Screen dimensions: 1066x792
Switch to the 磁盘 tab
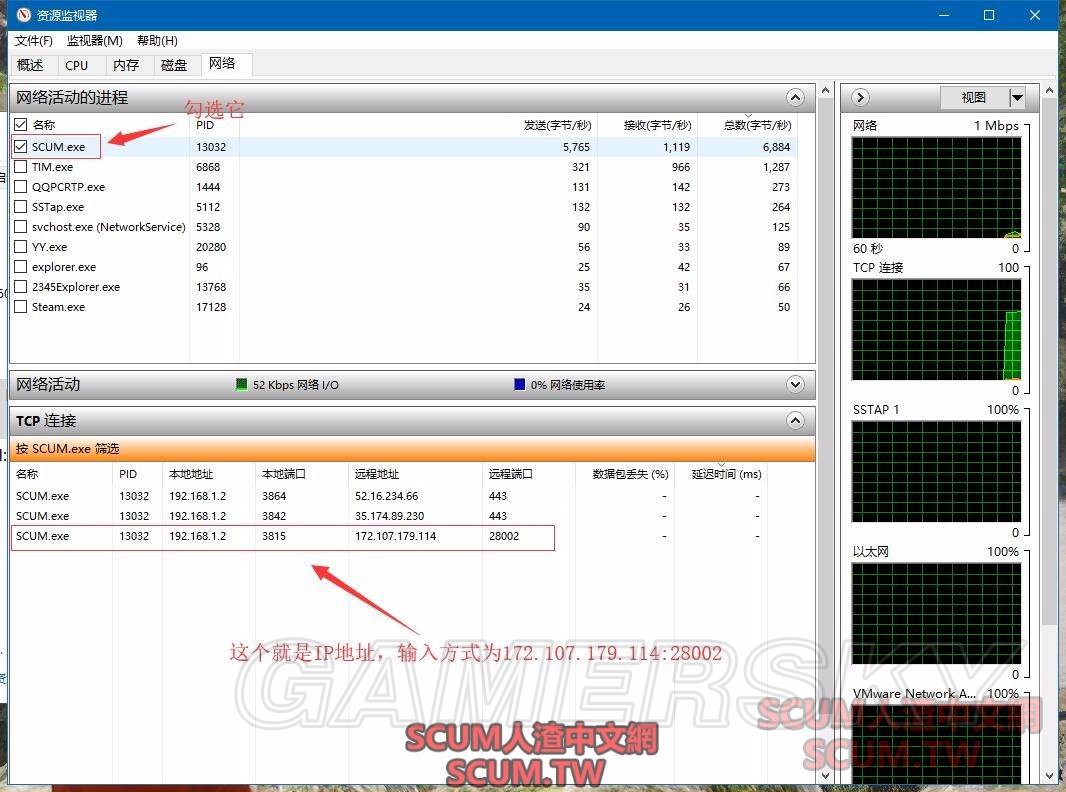coord(173,65)
